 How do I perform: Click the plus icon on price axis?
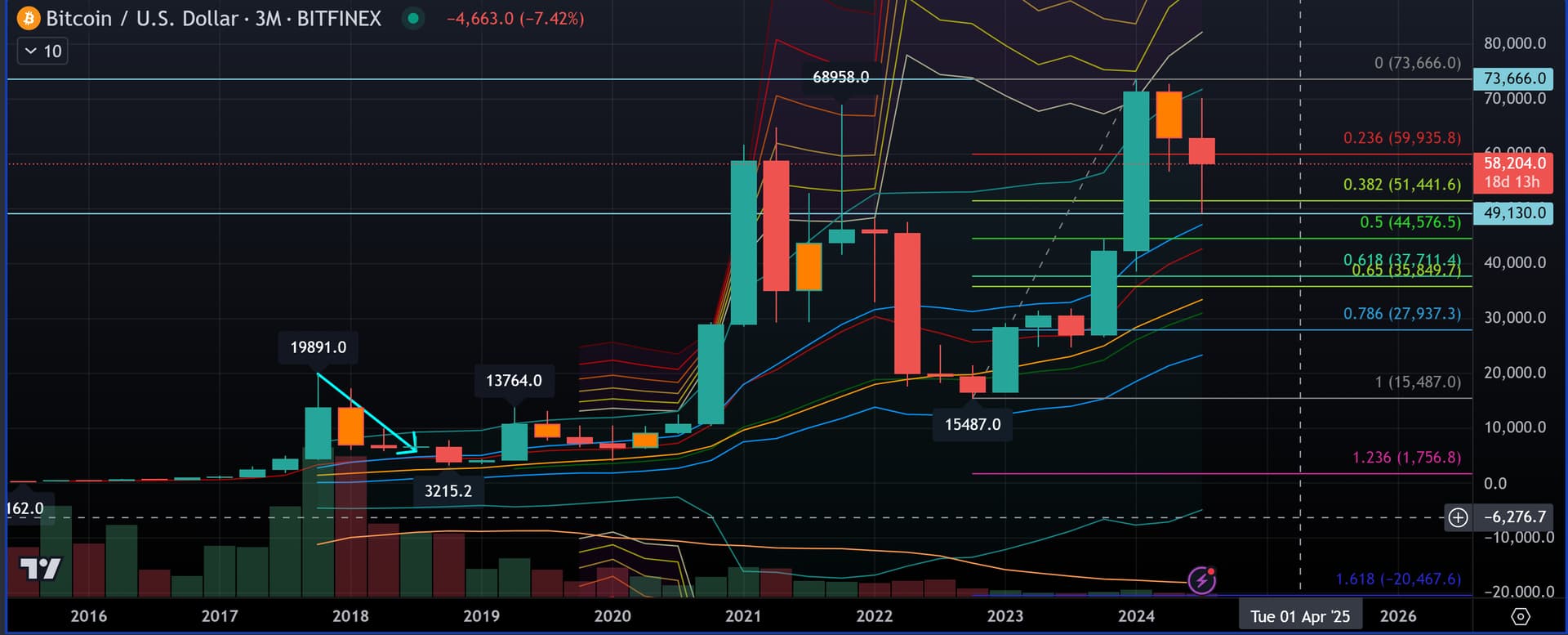[1458, 517]
